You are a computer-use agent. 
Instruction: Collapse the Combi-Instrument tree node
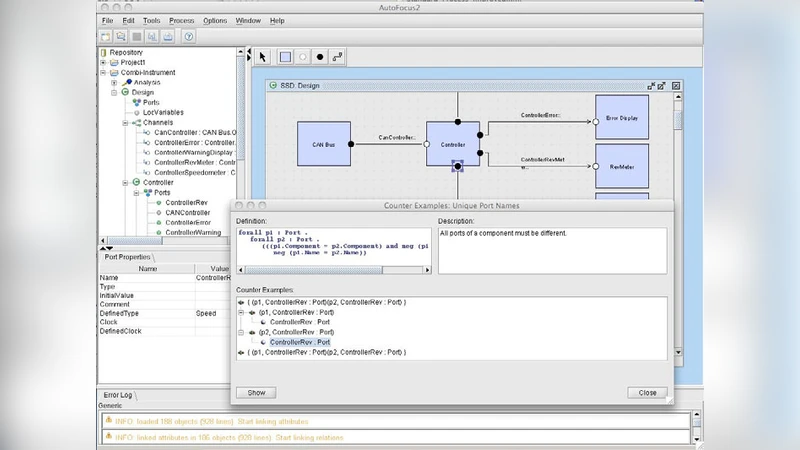[102, 72]
